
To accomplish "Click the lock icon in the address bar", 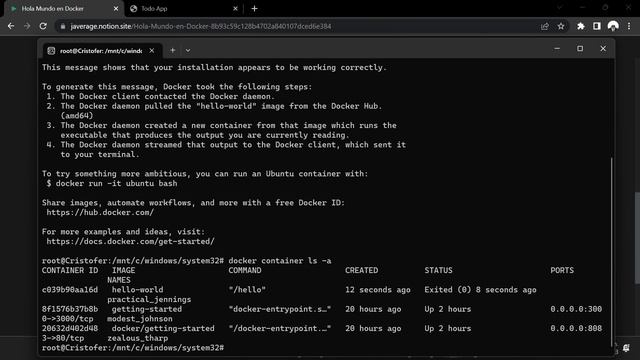I will tap(62, 27).
